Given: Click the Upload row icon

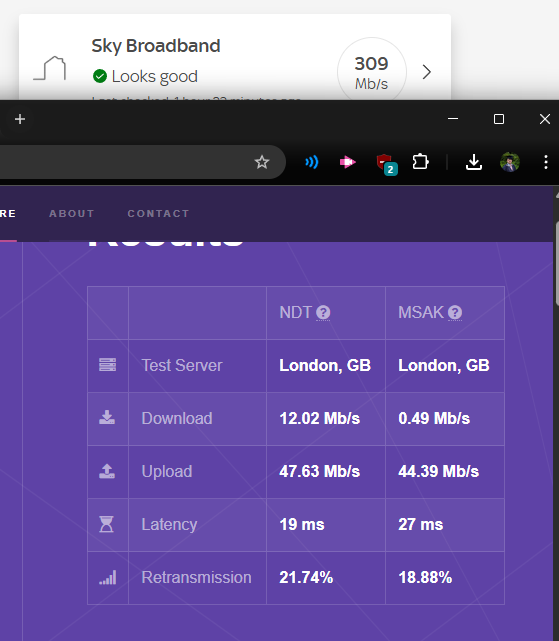Looking at the screenshot, I should coord(107,471).
